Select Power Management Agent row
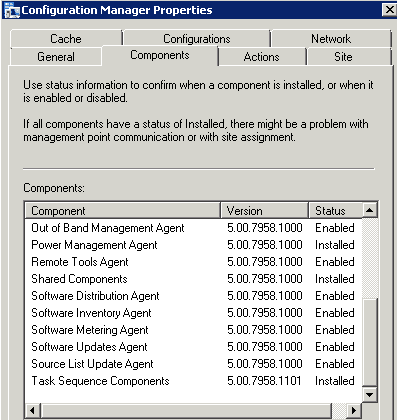The width and height of the screenshot is (397, 420). coord(193,245)
